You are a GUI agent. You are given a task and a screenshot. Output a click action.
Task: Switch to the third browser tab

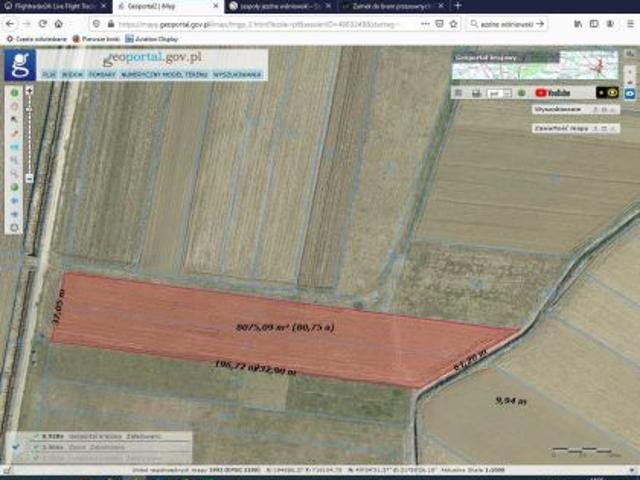280,6
